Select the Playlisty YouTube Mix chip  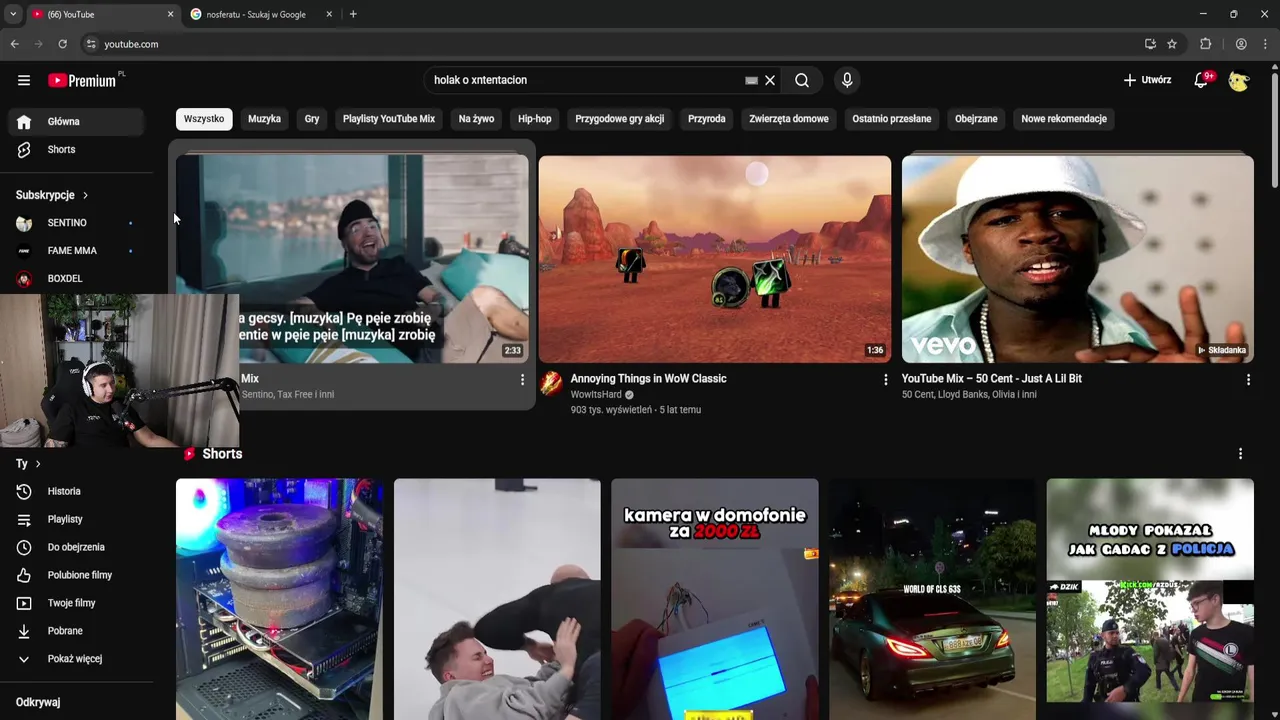click(389, 119)
